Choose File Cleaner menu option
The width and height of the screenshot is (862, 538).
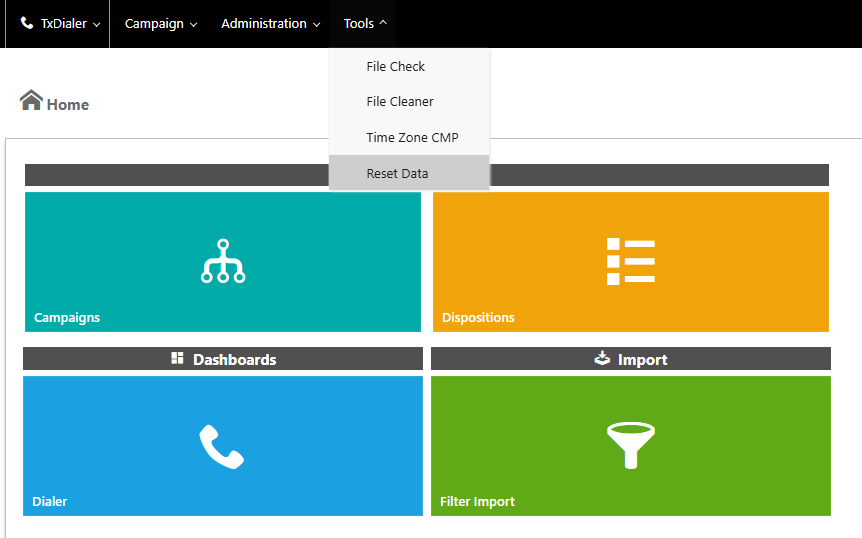(x=400, y=102)
